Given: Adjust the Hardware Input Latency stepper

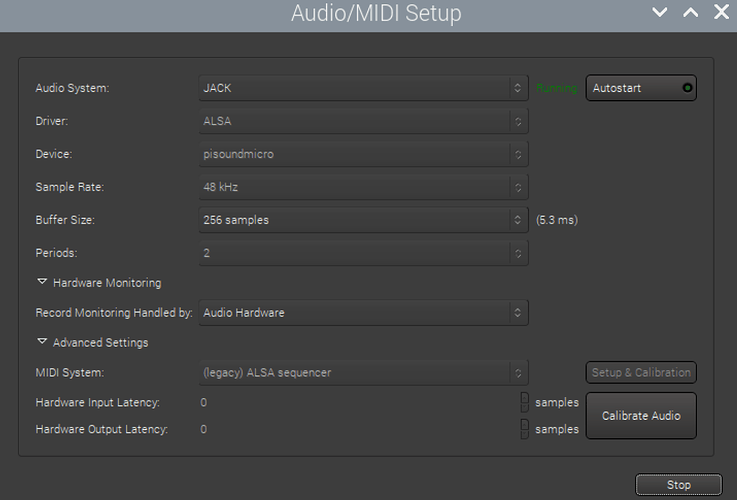Looking at the screenshot, I should 525,402.
